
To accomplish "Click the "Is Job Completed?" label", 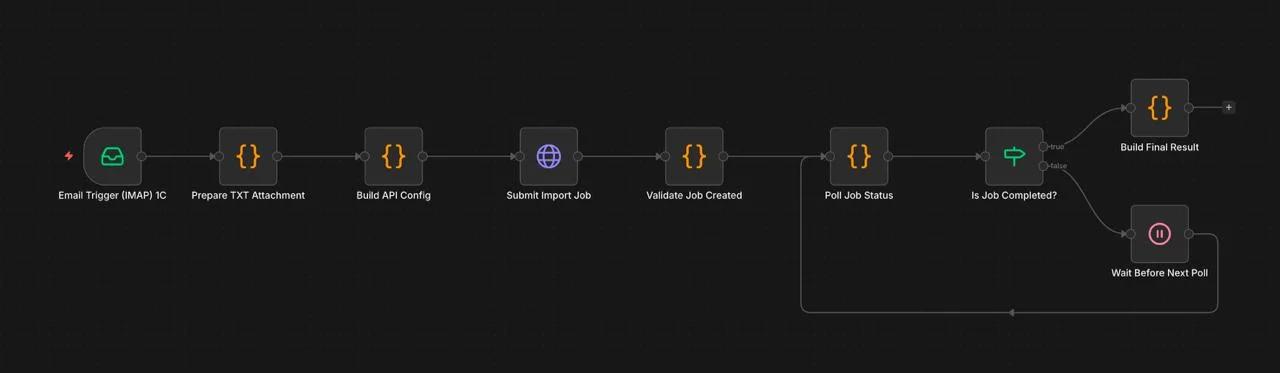I will tap(1014, 195).
